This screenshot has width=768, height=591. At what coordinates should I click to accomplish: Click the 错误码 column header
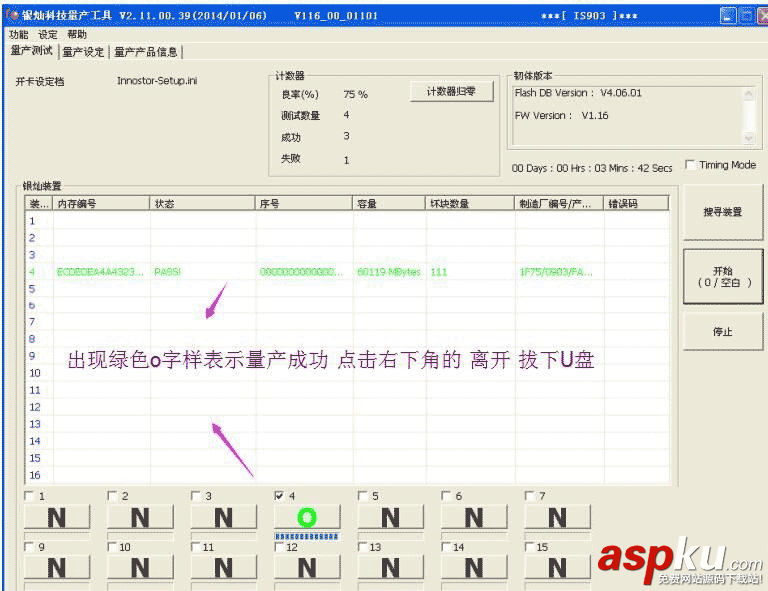pyautogui.click(x=636, y=204)
